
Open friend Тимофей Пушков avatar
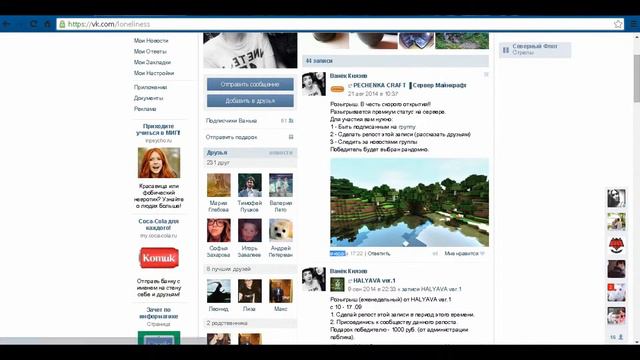(x=250, y=185)
